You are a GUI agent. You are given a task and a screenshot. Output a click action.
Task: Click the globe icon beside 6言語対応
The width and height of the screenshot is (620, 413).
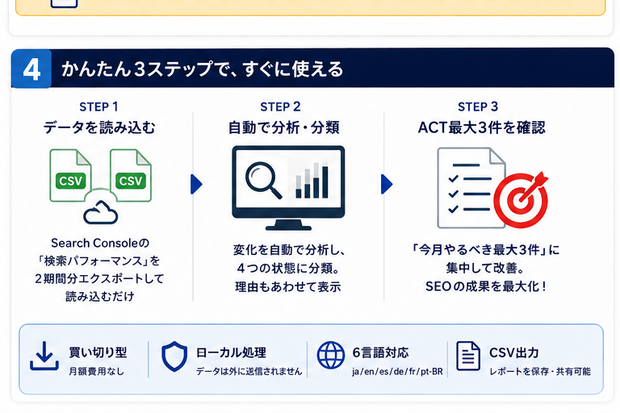331,355
